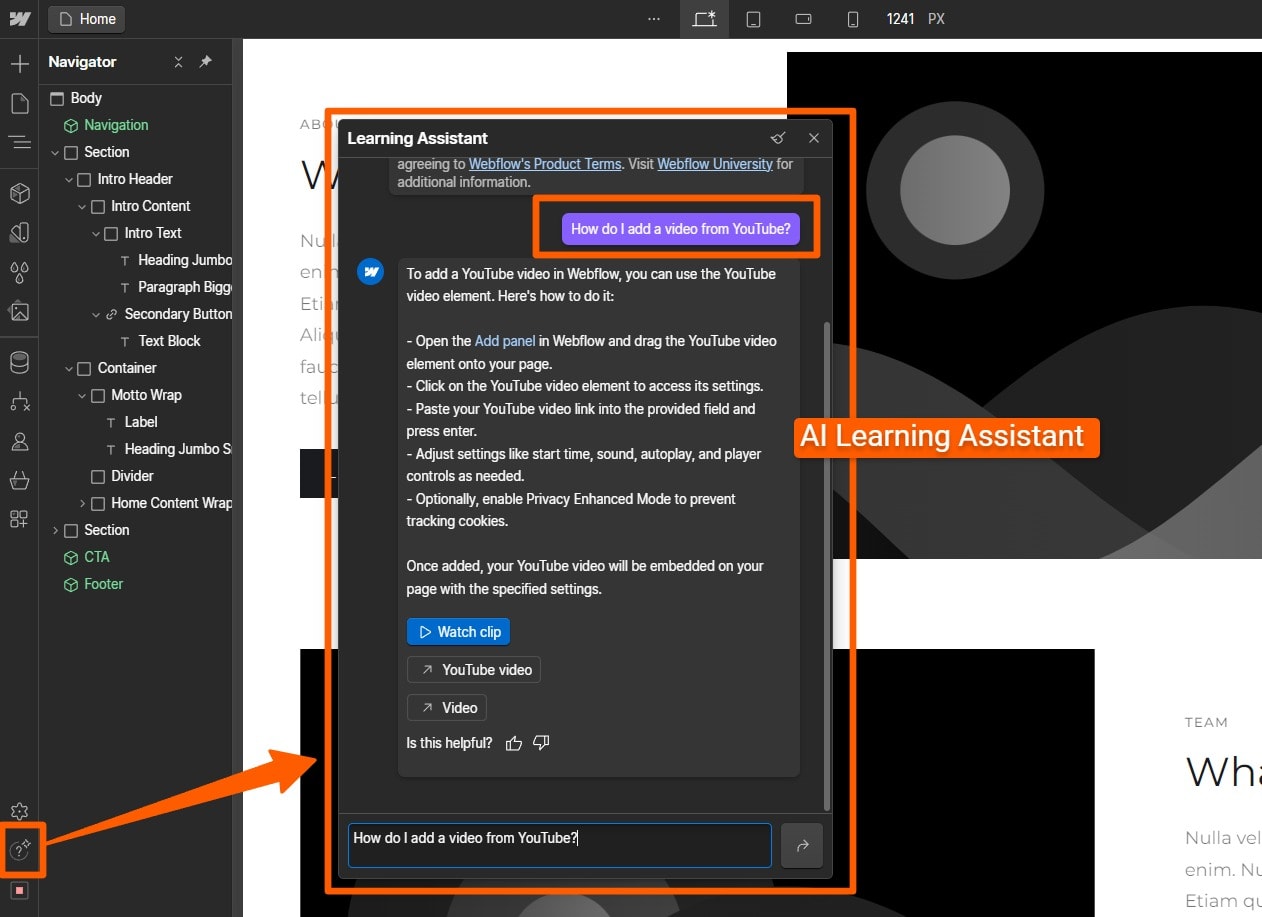Screen dimensions: 1262x917
Task: Select the mobile portrait breakpoint icon
Action: (853, 19)
